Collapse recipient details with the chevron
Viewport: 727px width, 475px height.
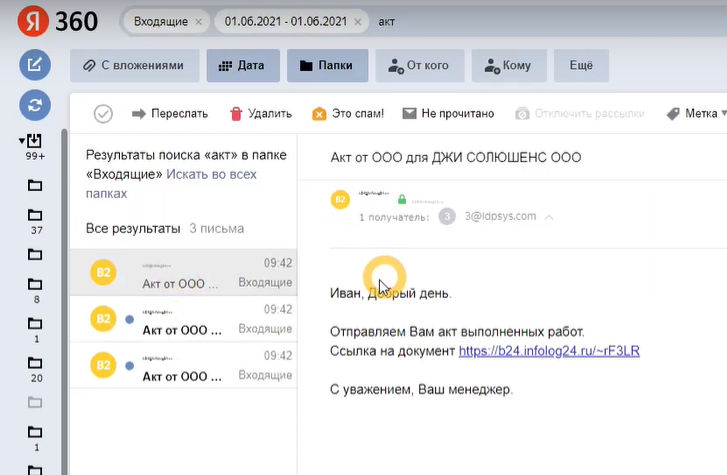[549, 217]
